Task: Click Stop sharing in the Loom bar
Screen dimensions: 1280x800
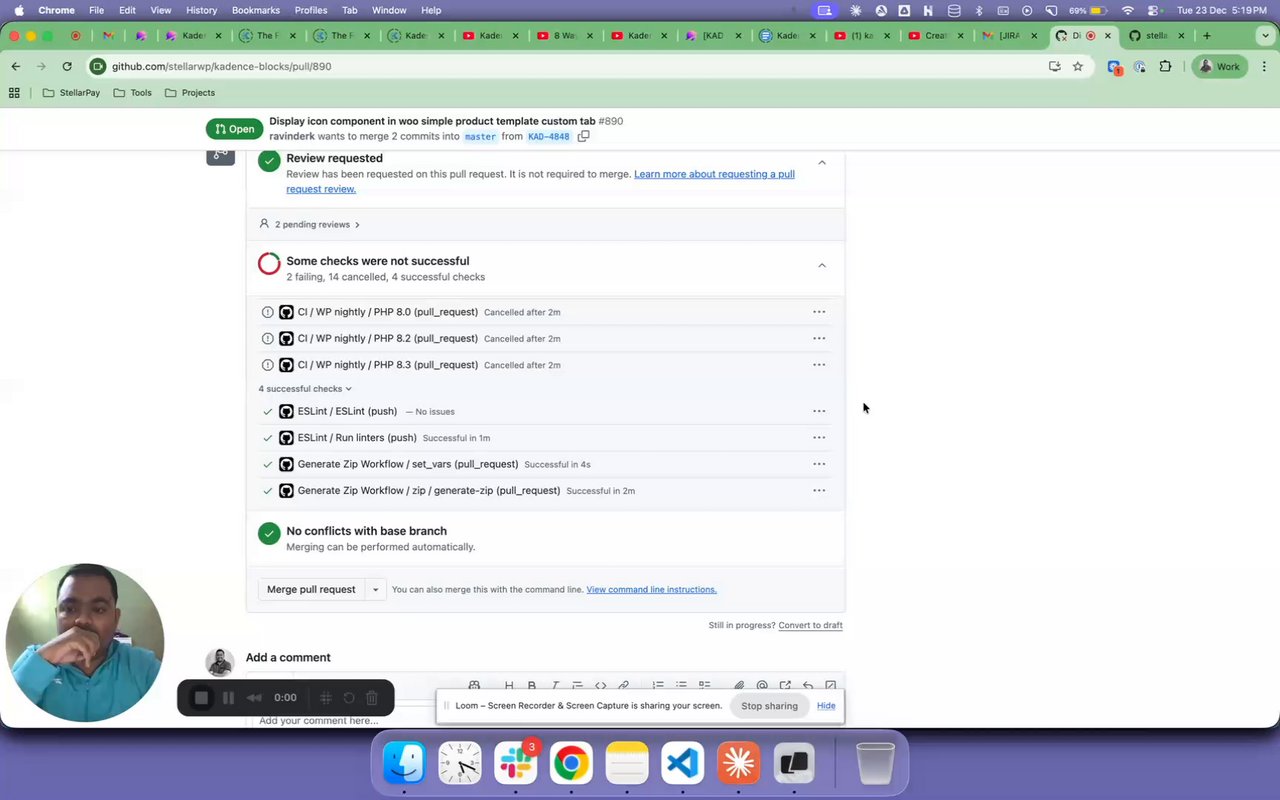Action: coord(769,706)
